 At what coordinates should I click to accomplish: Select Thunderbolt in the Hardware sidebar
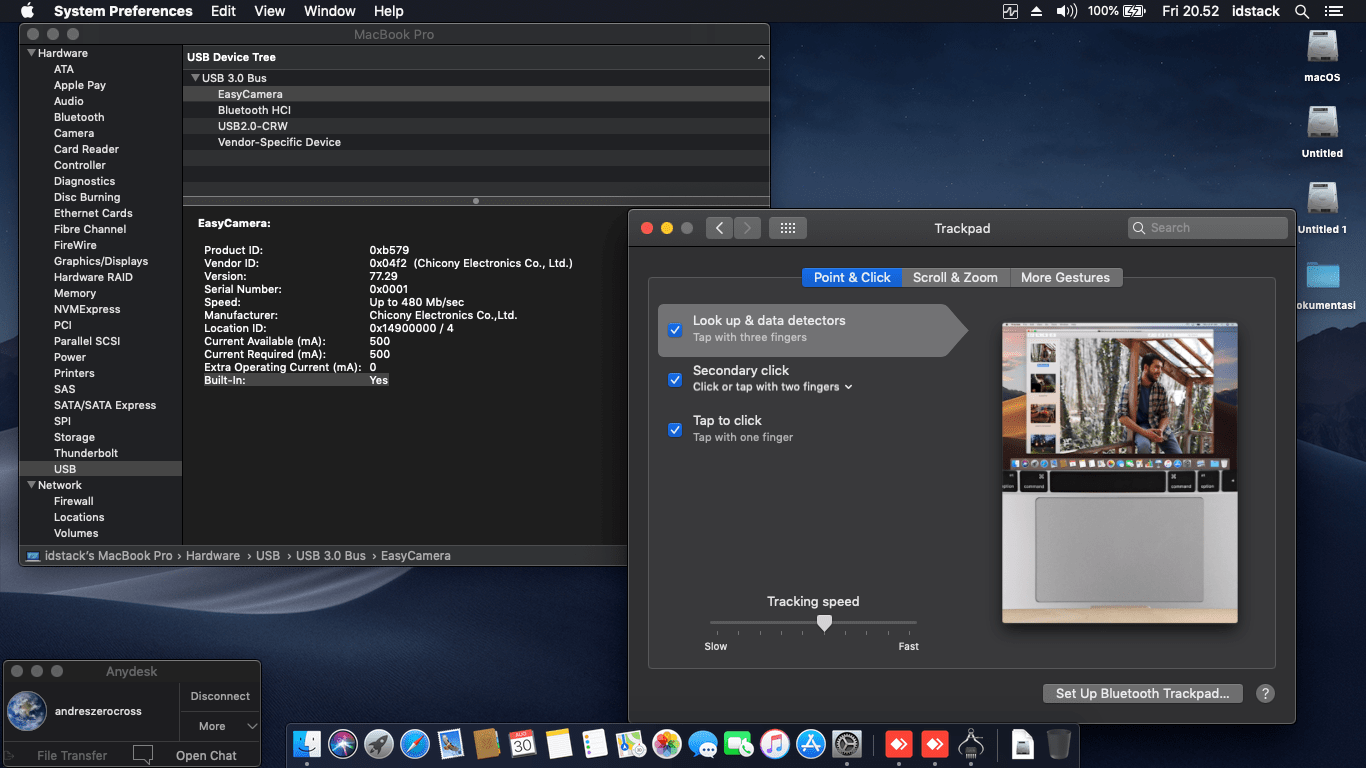[x=100, y=453]
